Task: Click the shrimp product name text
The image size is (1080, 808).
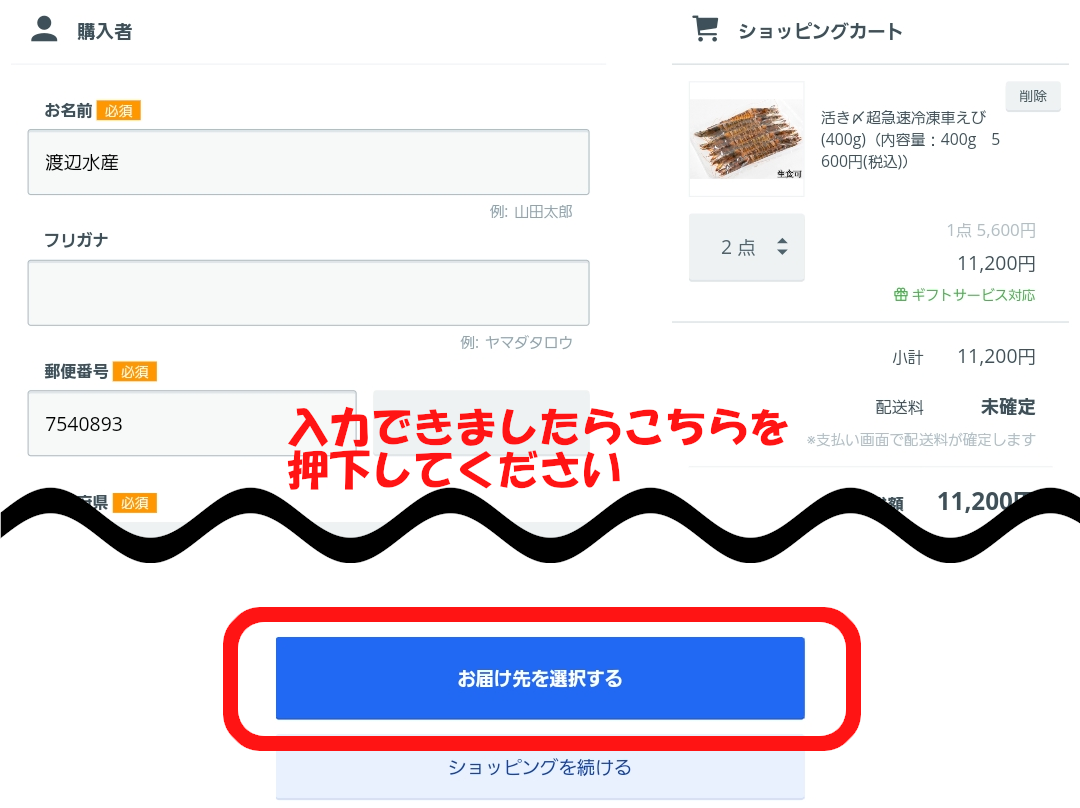Action: pyautogui.click(x=909, y=140)
